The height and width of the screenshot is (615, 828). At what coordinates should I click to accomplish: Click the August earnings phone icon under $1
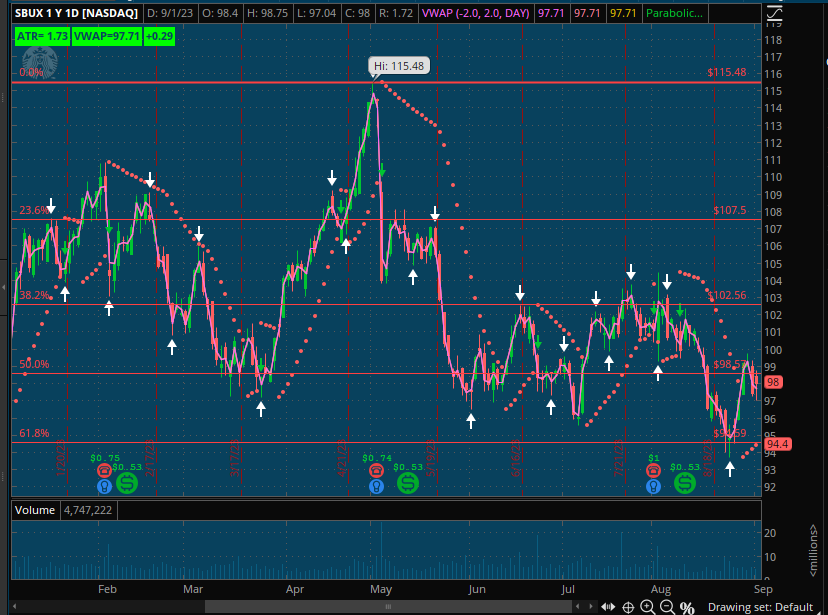[x=653, y=470]
